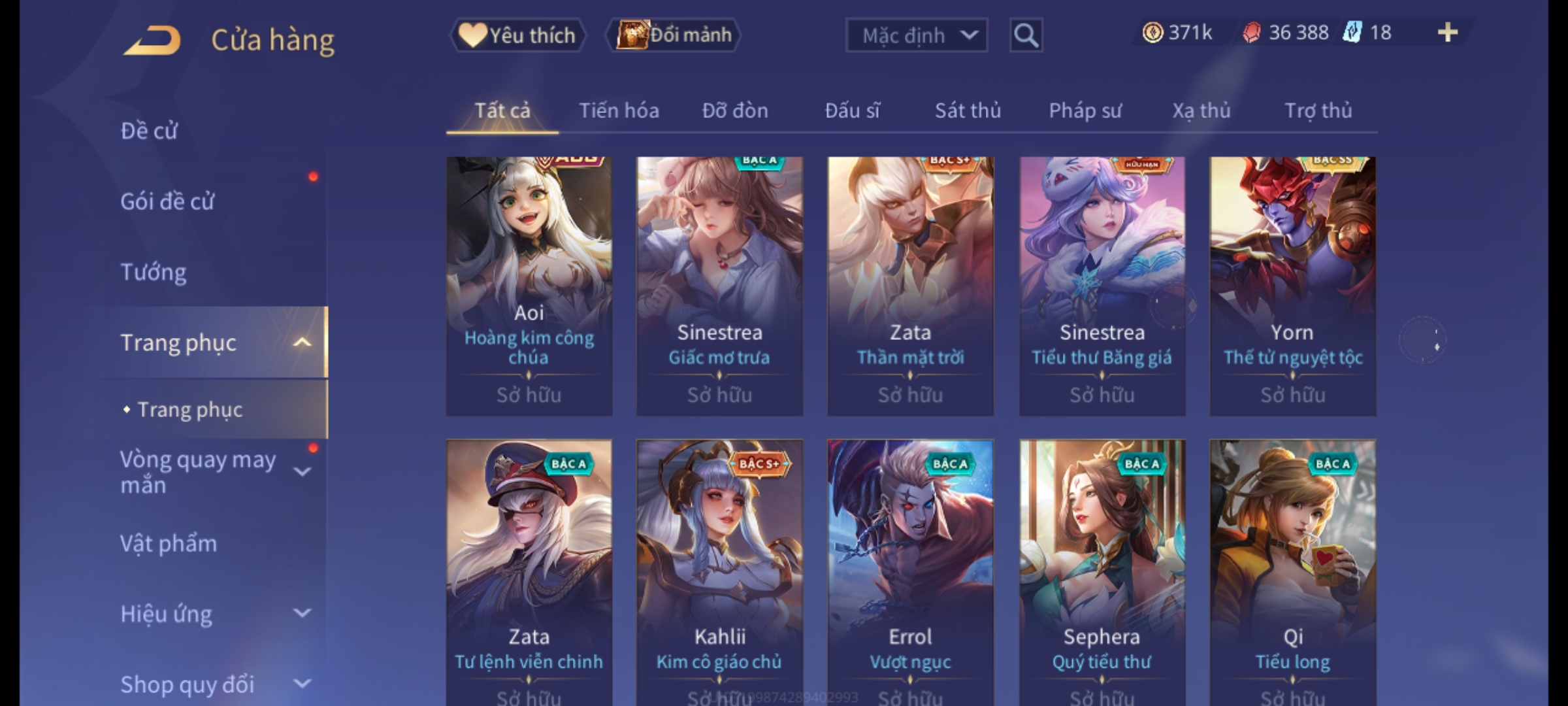The width and height of the screenshot is (1568, 706).
Task: Select the Yorn Thế tử nguyệt tộc skin
Action: [x=1292, y=286]
